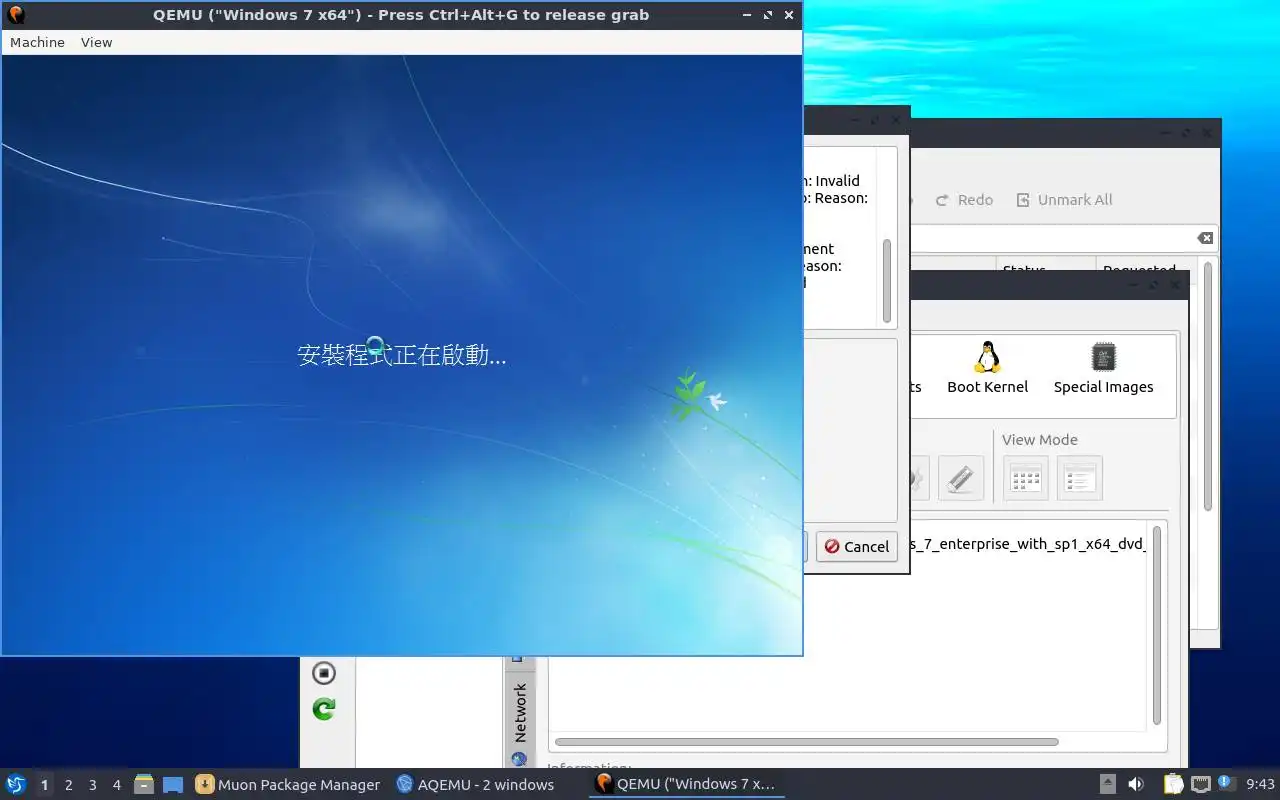Switch to Muon Package Manager taskbar entry

coord(288,785)
